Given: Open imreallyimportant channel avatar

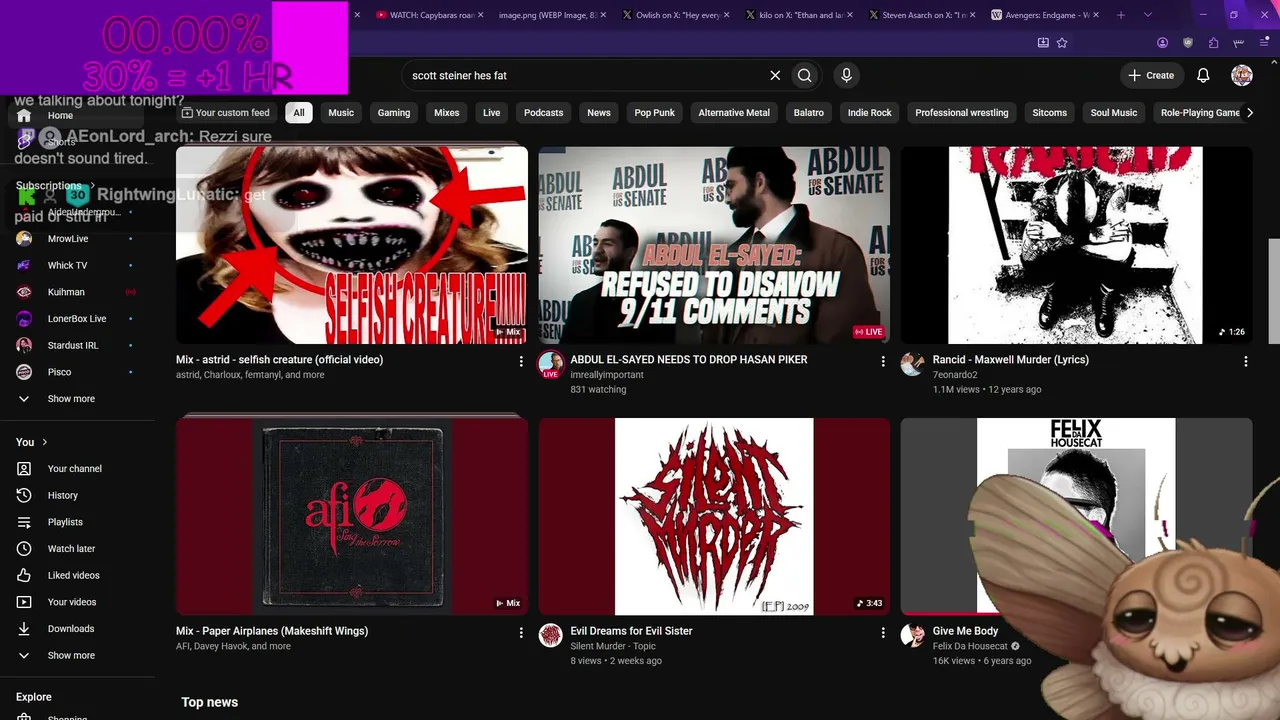Looking at the screenshot, I should (x=551, y=365).
